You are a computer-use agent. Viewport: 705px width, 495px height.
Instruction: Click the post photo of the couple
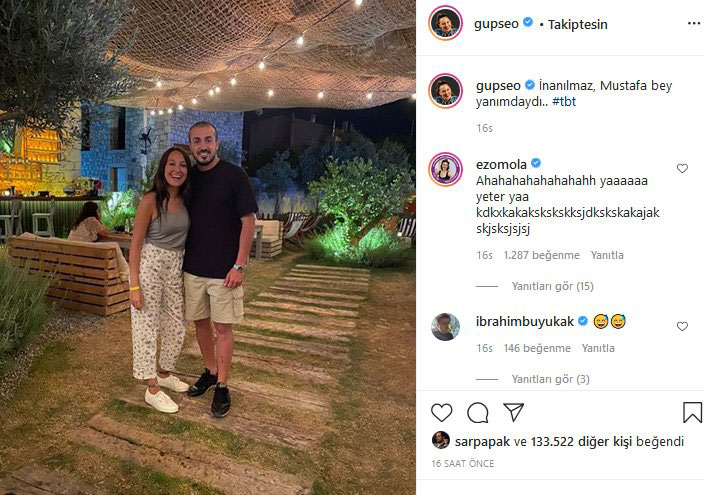click(x=208, y=247)
